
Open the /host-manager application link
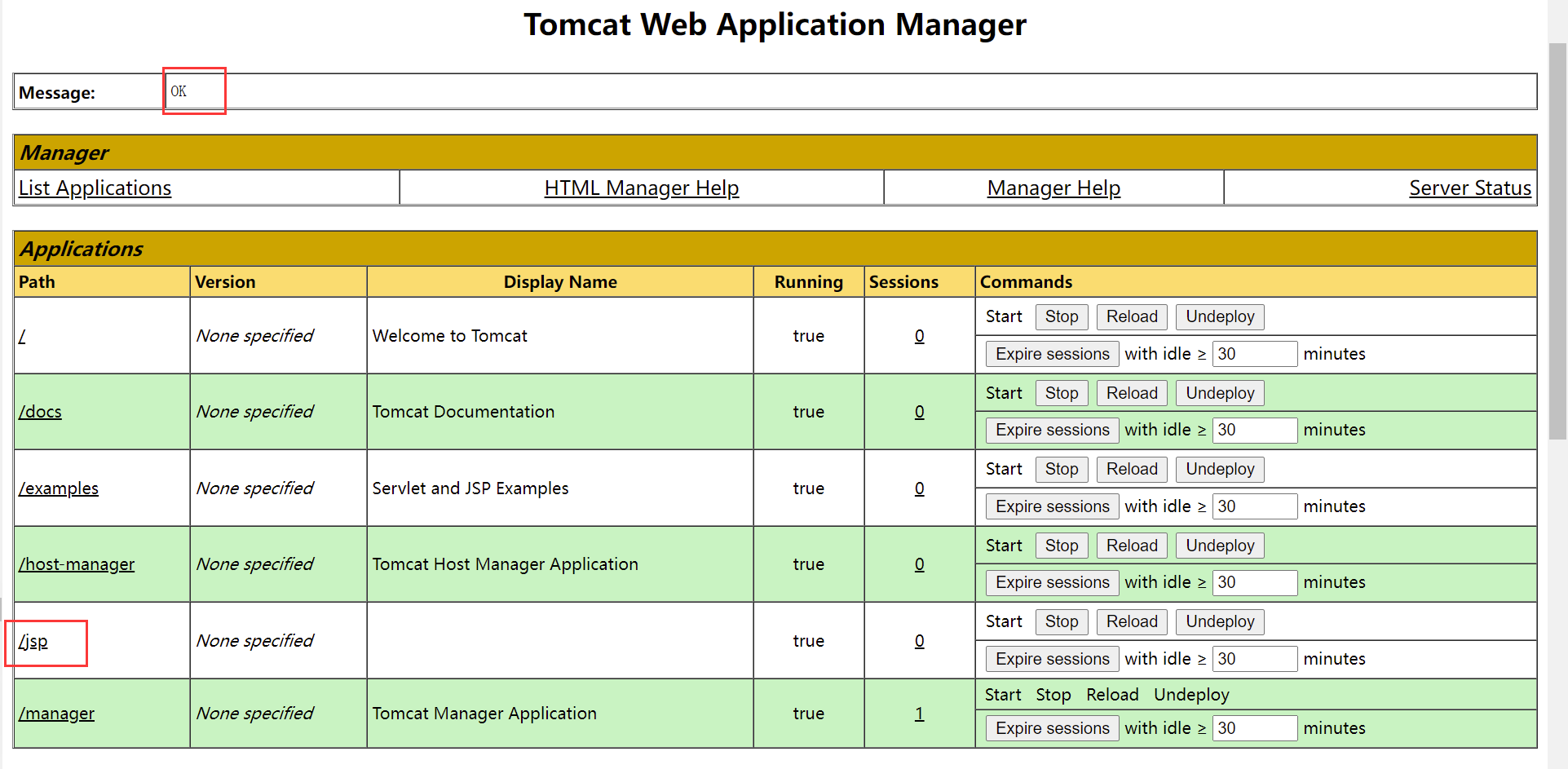click(77, 564)
